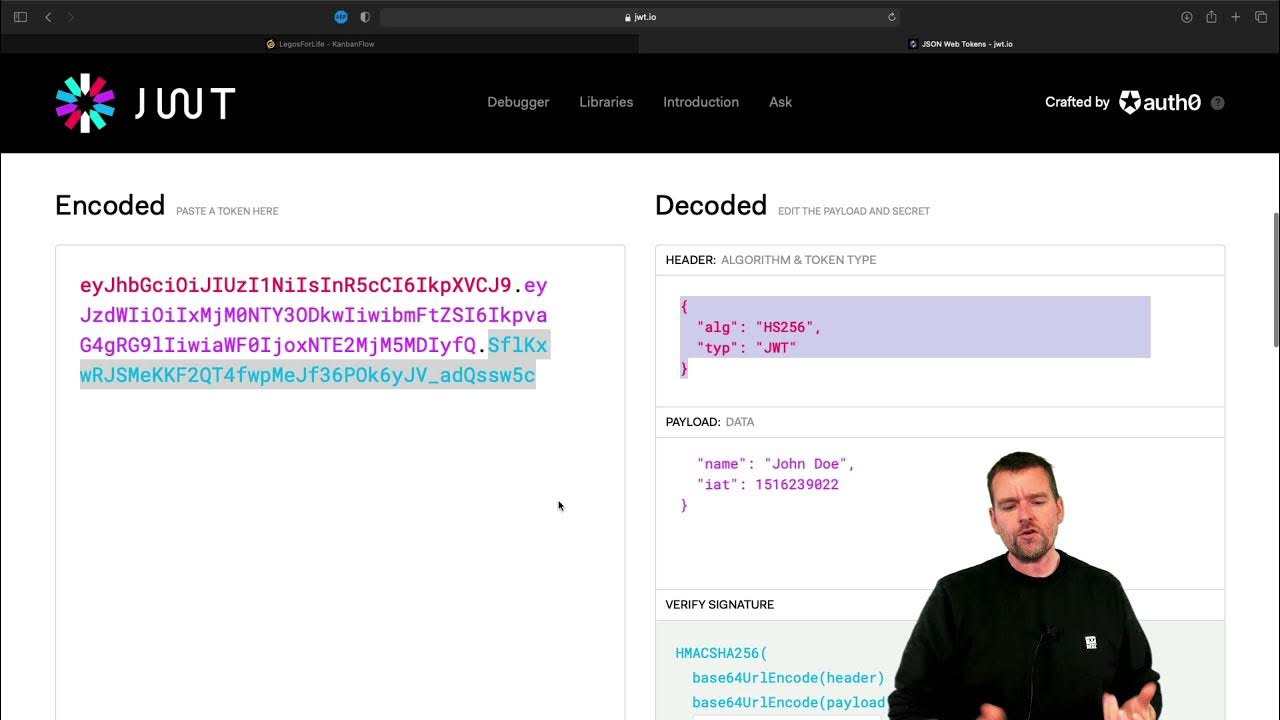Open the blue ABP extension icon
Image resolution: width=1280 pixels, height=720 pixels.
pos(341,17)
